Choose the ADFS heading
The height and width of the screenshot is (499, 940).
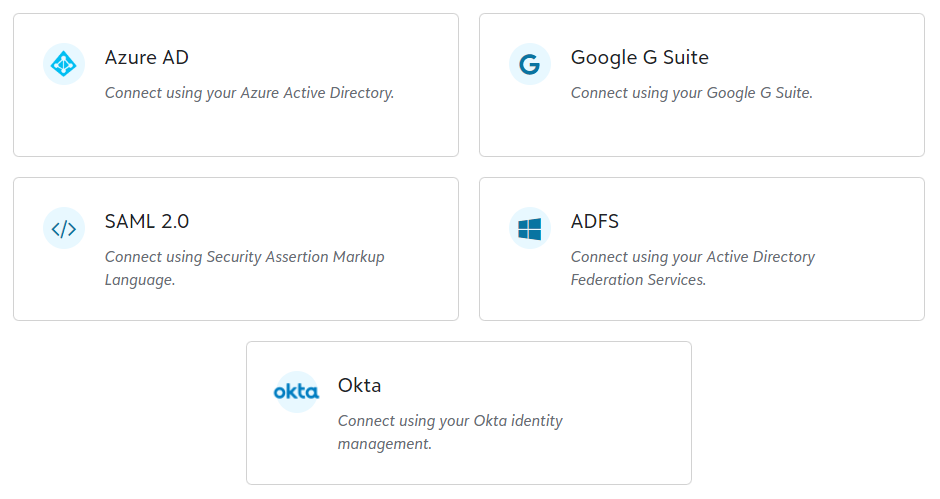(595, 222)
